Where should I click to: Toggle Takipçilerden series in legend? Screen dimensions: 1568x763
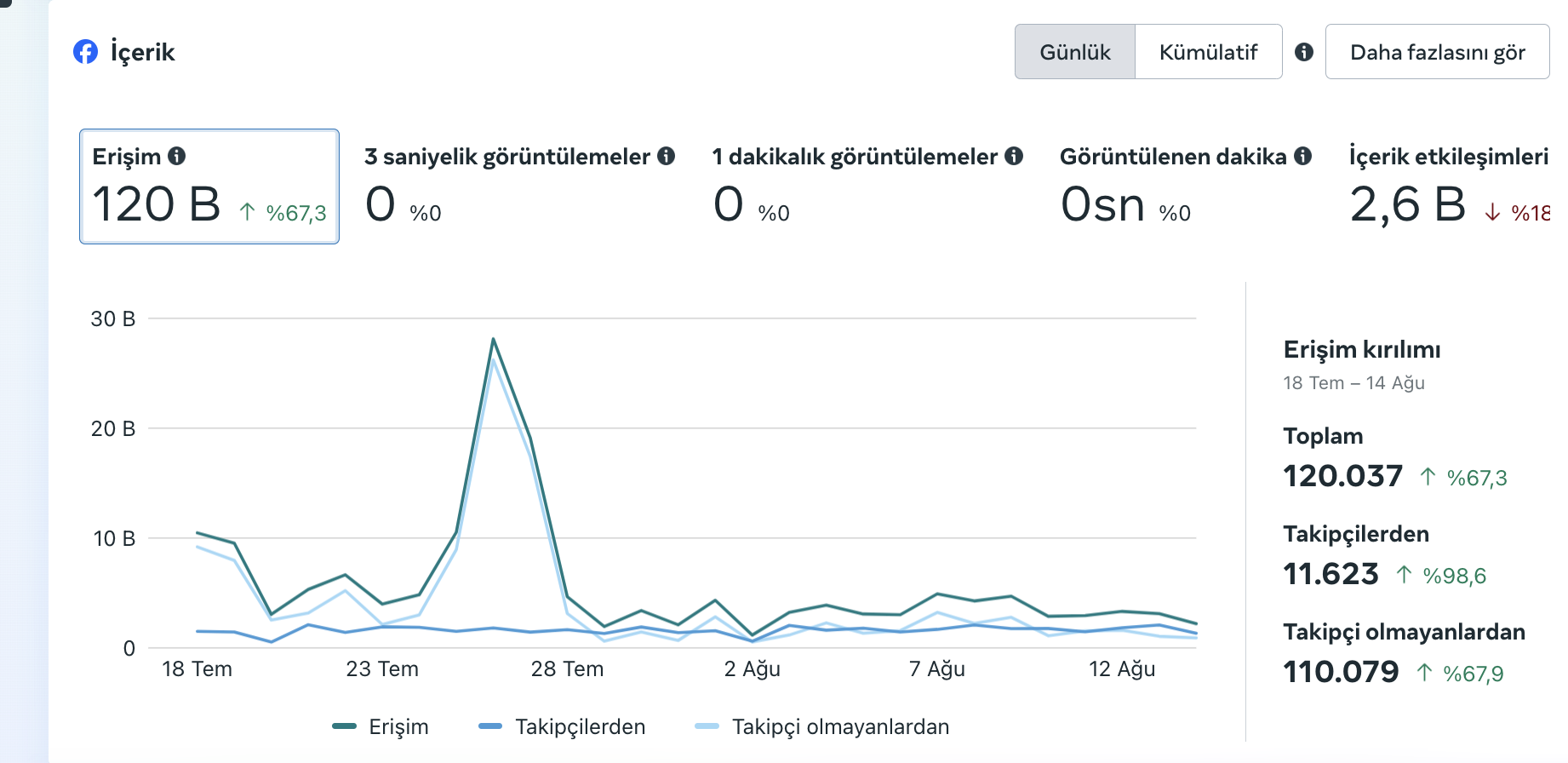click(x=562, y=726)
